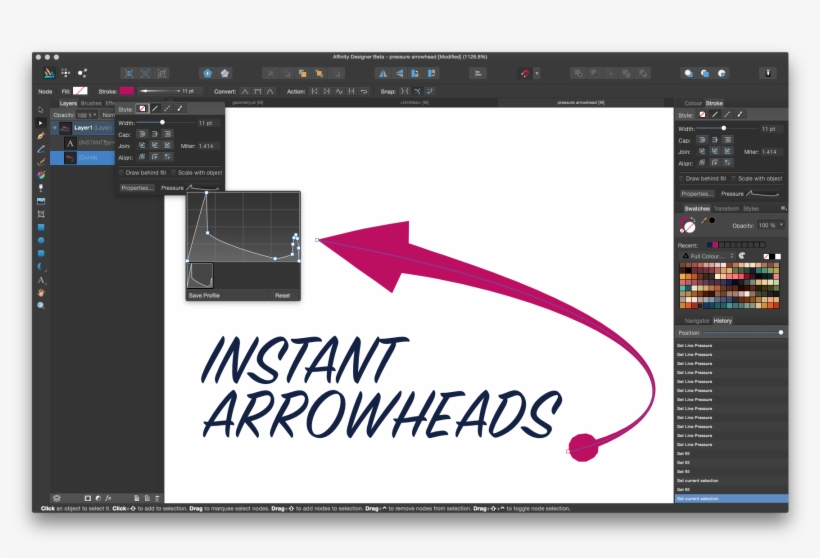This screenshot has height=558, width=820.
Task: Click the Flip Vertical toolbar icon
Action: pos(399,73)
